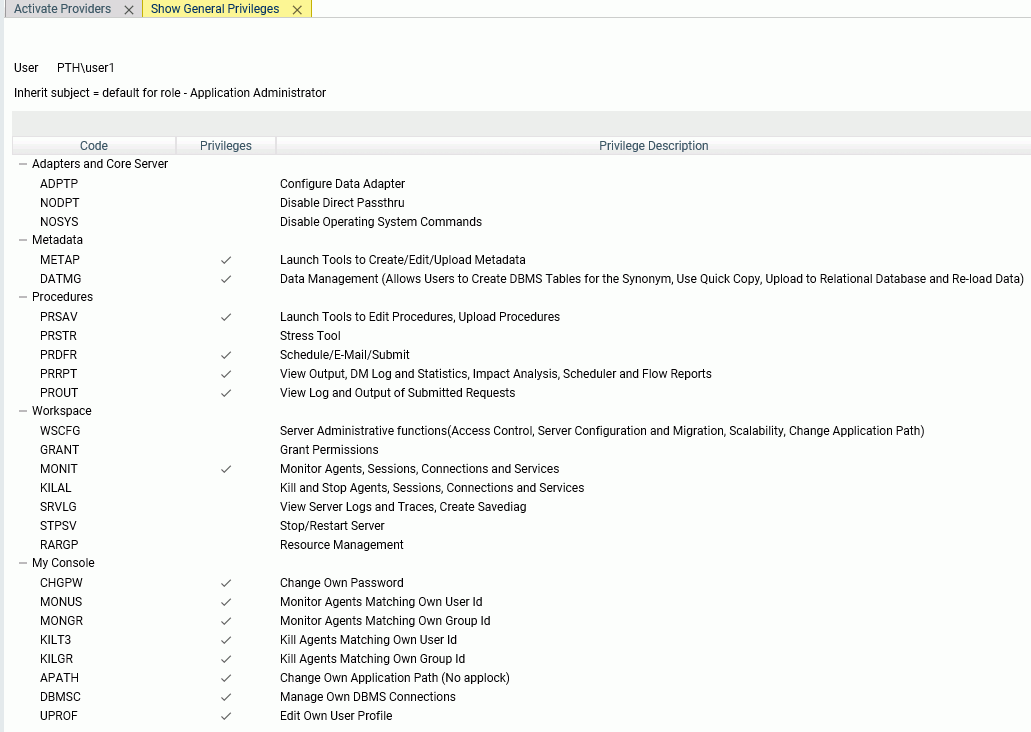This screenshot has height=732, width=1031.
Task: Collapse the Metadata group
Action: [x=23, y=240]
